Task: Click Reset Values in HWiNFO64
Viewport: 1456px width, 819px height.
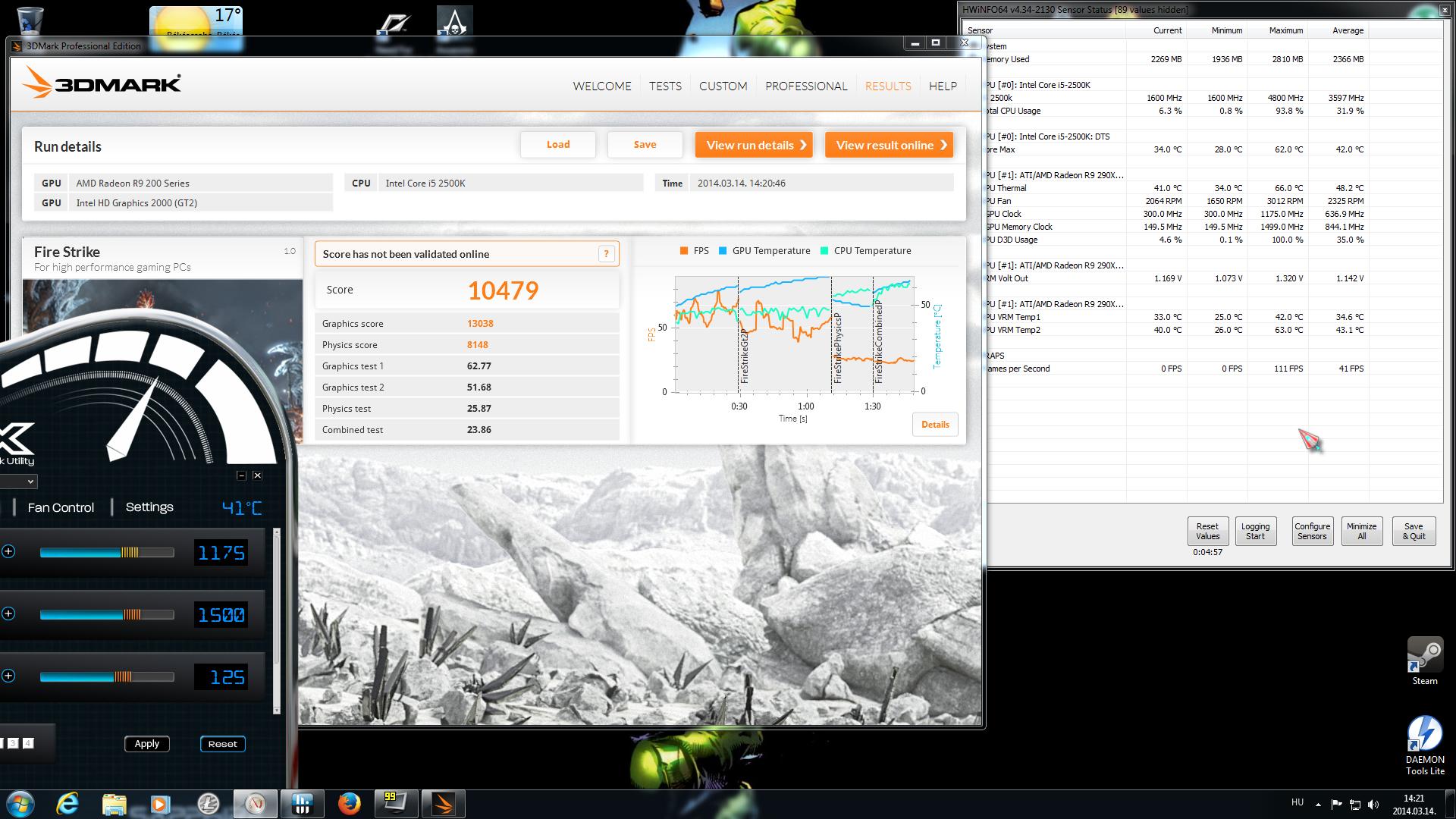Action: coord(1207,531)
